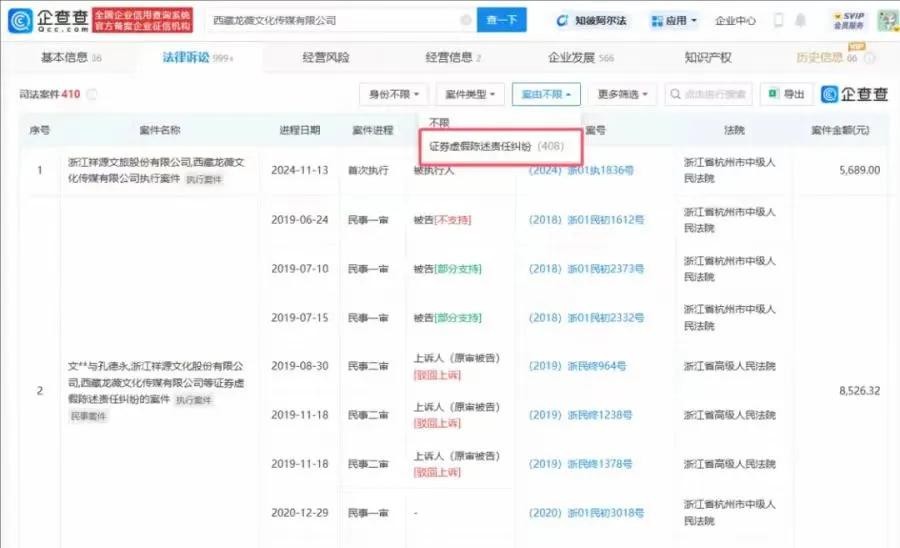Select 不限 option in 案由 dropdown

pos(440,122)
